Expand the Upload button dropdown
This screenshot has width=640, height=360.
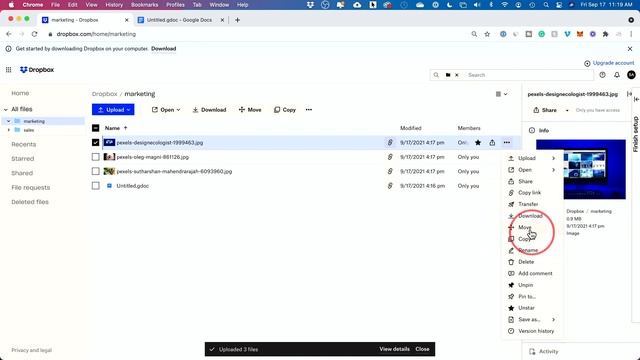coord(129,110)
